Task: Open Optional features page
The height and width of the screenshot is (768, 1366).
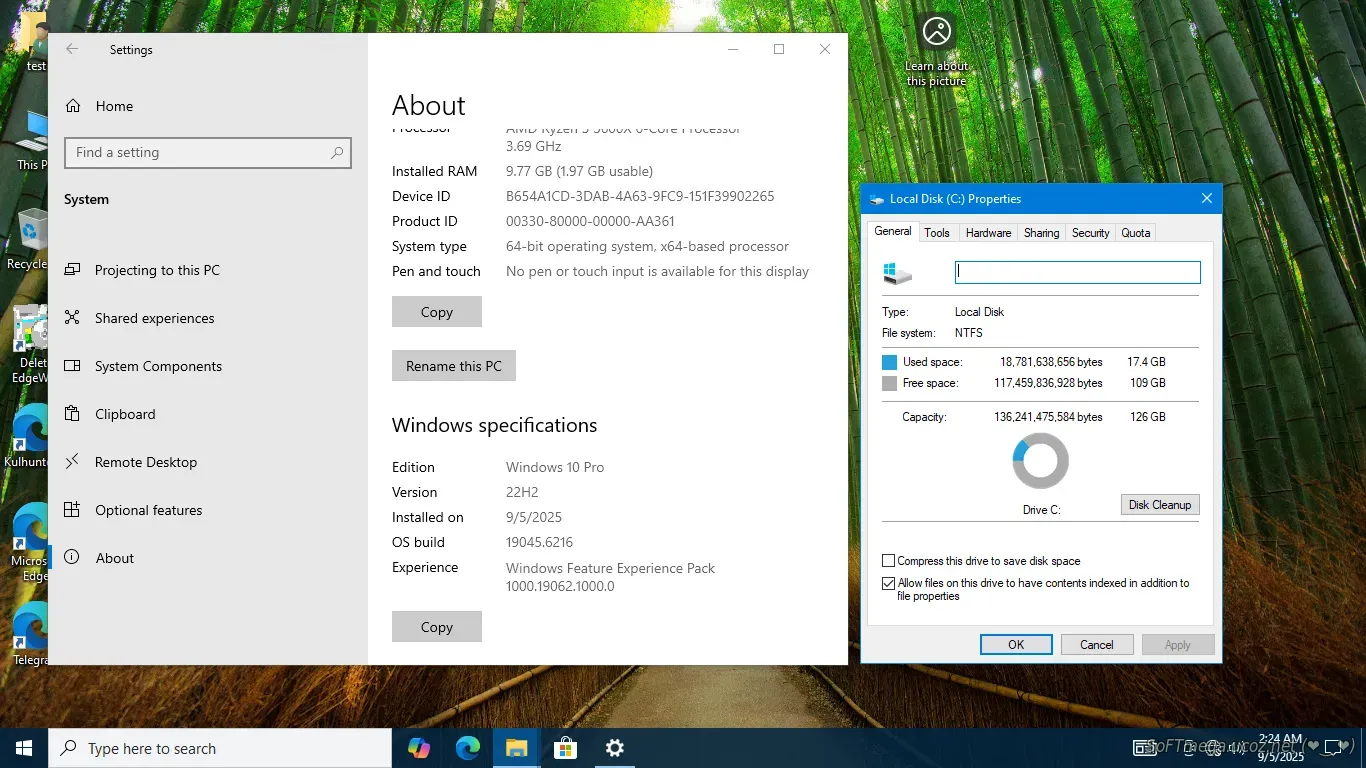Action: 148,510
